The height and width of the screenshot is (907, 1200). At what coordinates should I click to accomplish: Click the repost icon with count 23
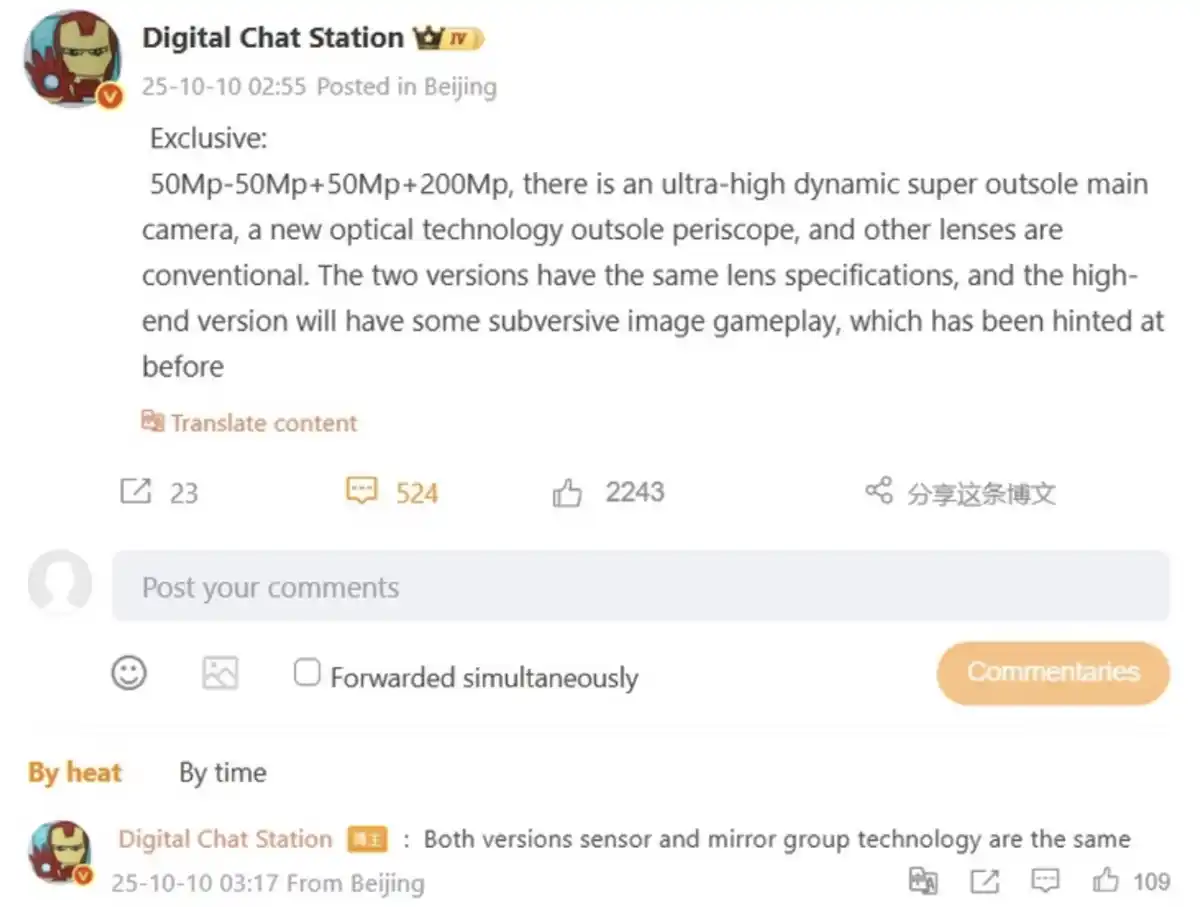pos(135,492)
